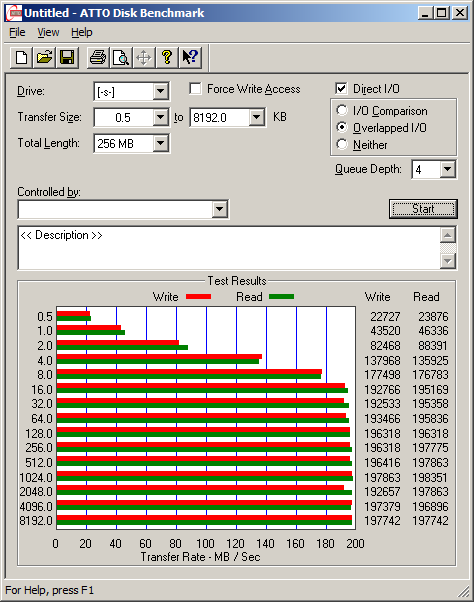This screenshot has width=474, height=602.
Task: Click the red Write legend swatch
Action: point(198,296)
